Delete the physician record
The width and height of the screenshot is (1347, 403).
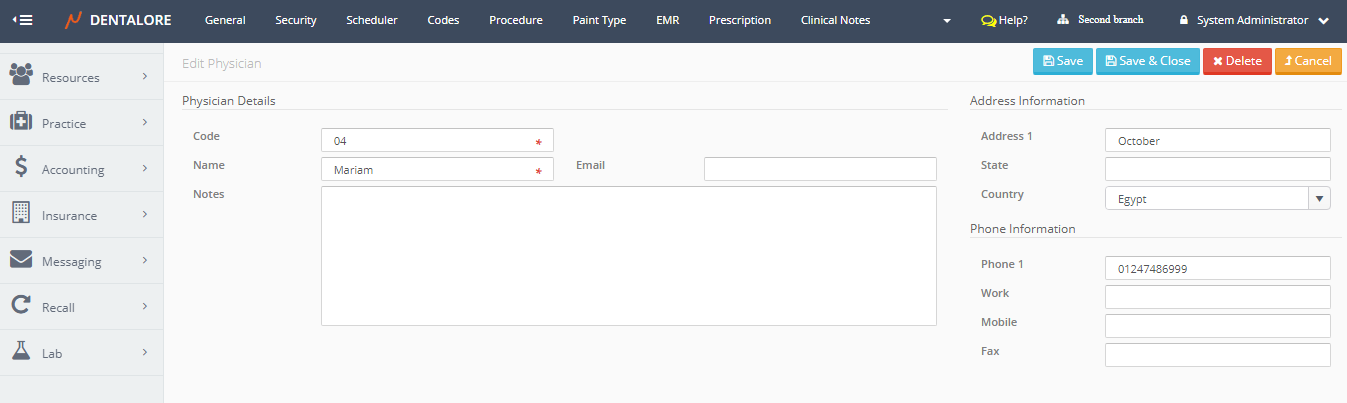click(x=1237, y=61)
